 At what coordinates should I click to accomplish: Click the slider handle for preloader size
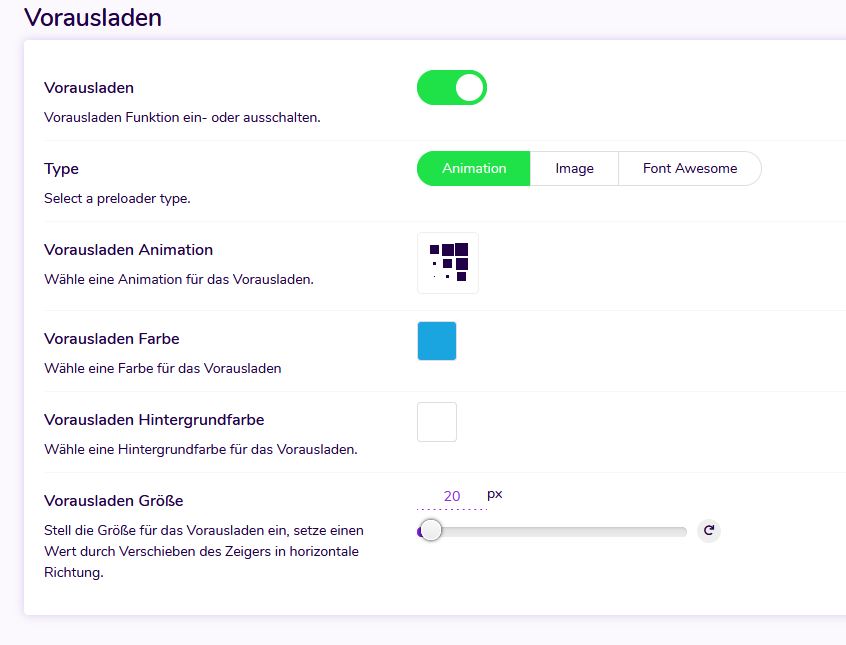[431, 531]
